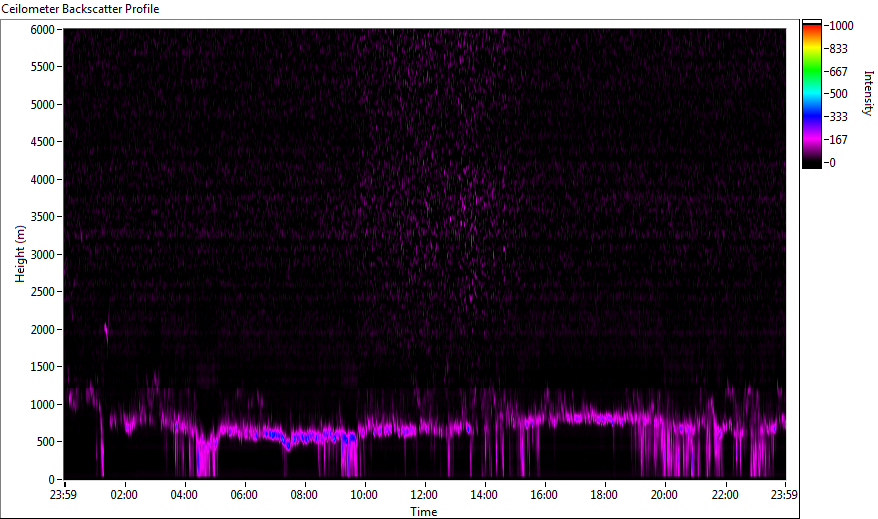Click the Intensity color scale label
878x519 pixels.
point(868,93)
